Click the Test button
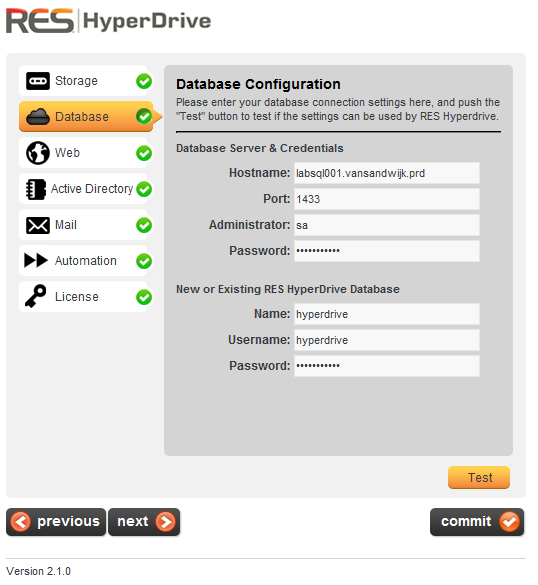Image resolution: width=538 pixels, height=585 pixels. pyautogui.click(x=479, y=477)
